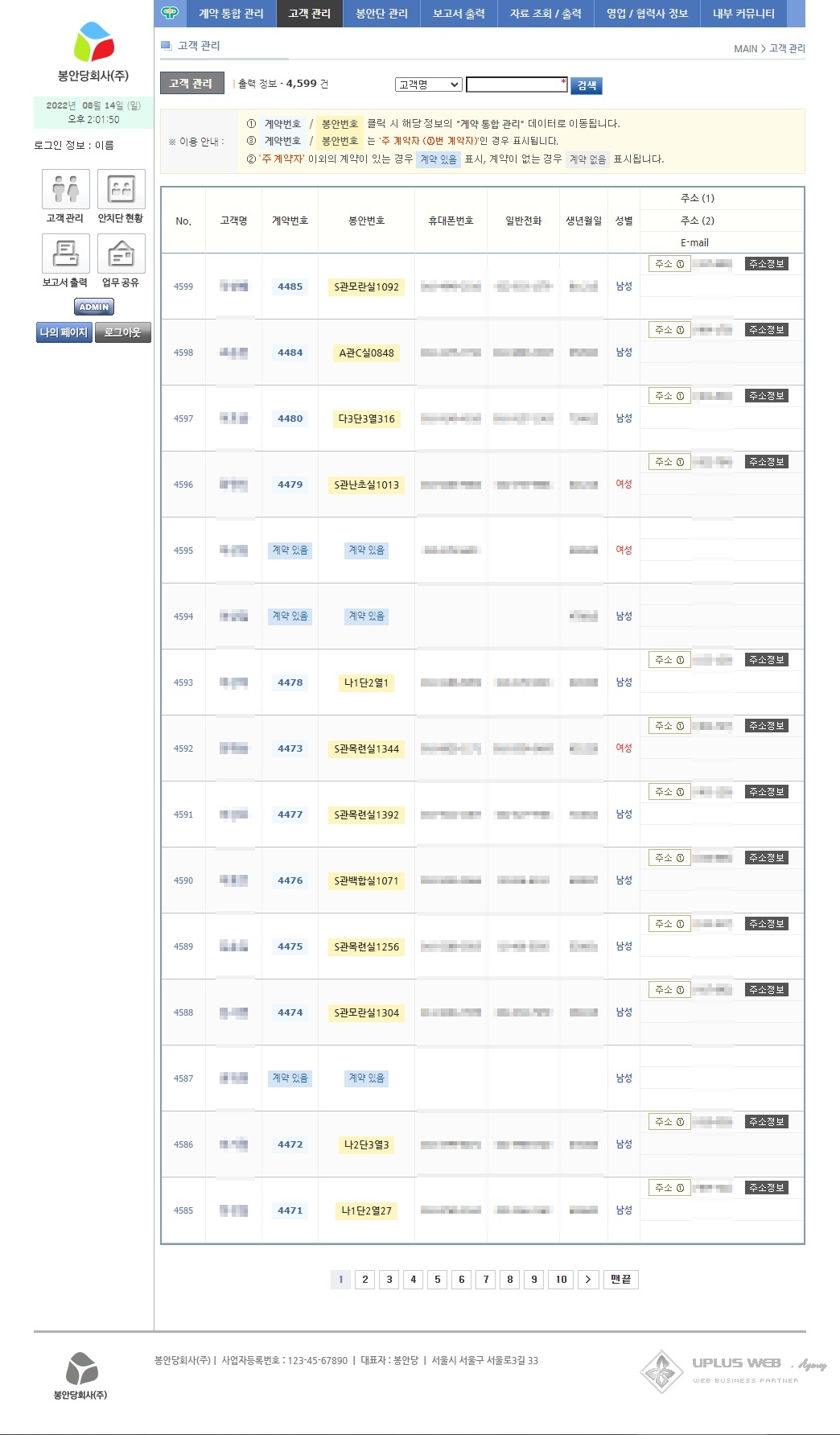Click the 봉안당회사(주) logo at top left

pyautogui.click(x=93, y=52)
